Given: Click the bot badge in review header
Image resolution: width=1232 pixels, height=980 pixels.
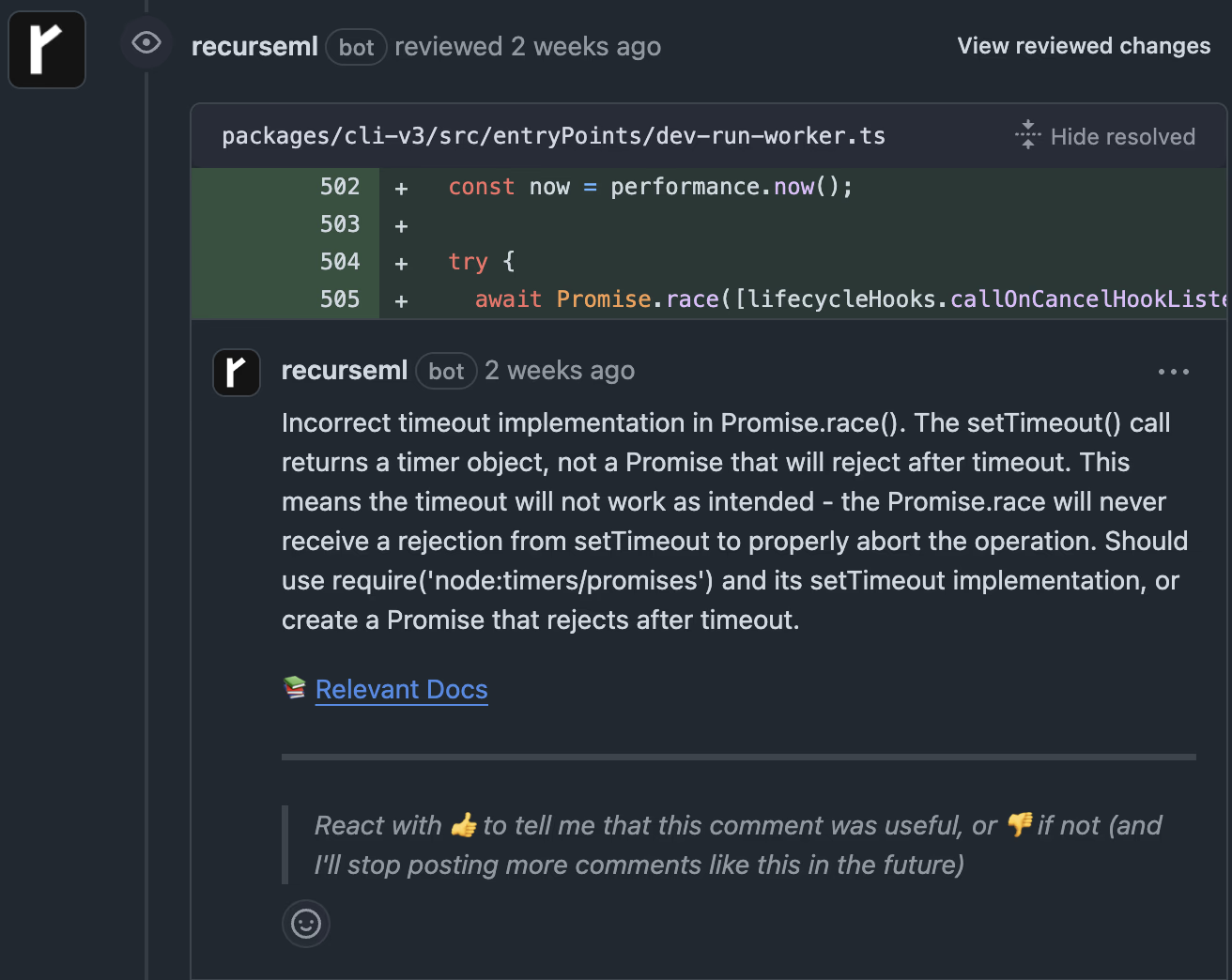Looking at the screenshot, I should 357,47.
